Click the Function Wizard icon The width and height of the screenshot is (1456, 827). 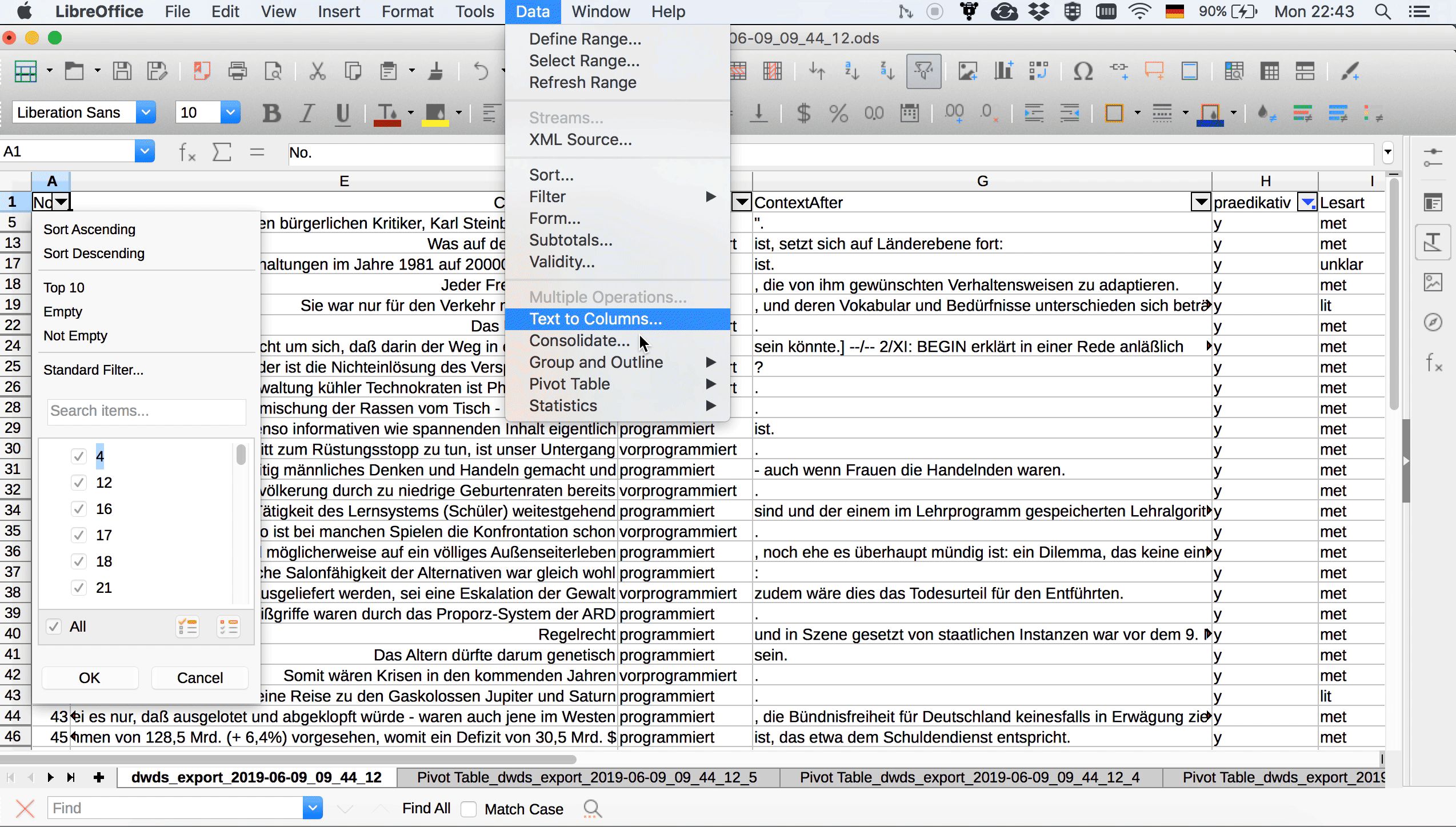[184, 152]
